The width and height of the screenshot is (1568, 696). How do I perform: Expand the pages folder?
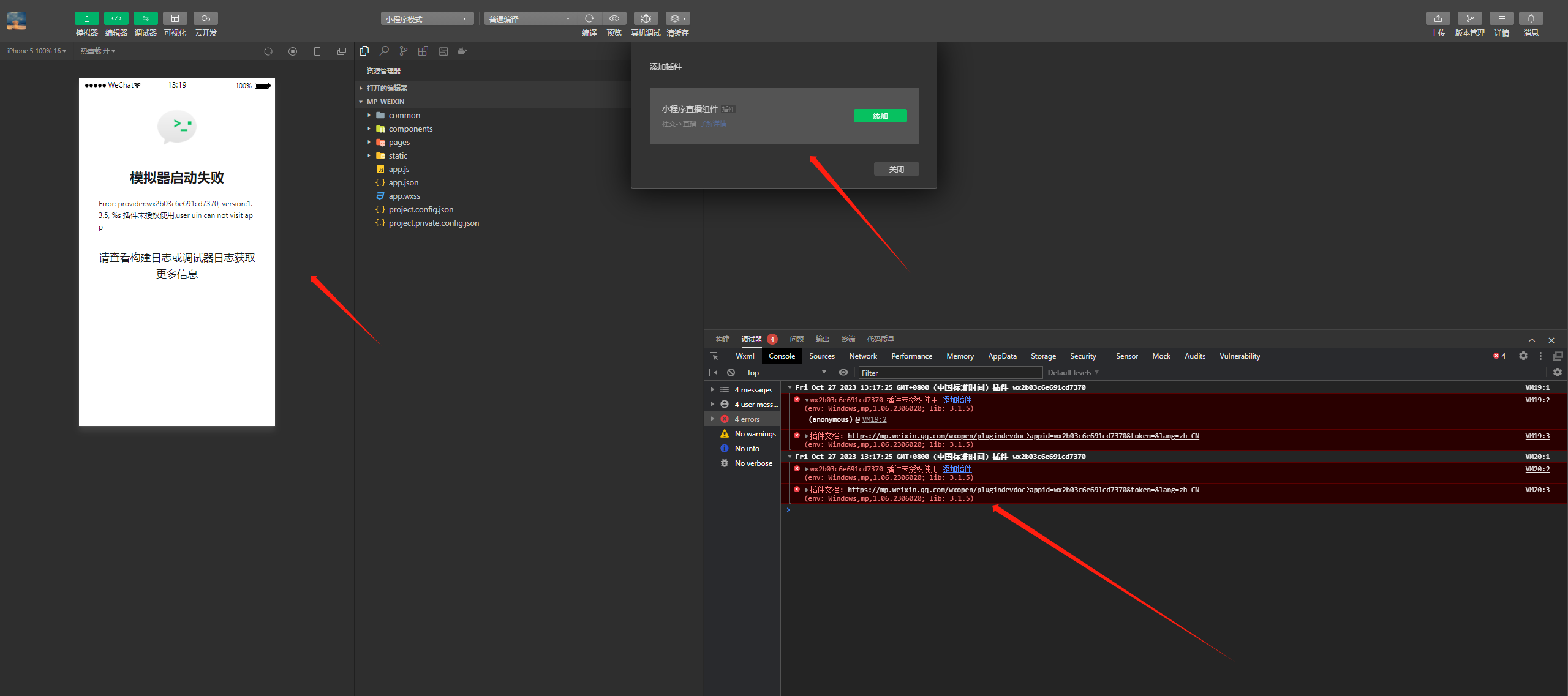(x=399, y=142)
